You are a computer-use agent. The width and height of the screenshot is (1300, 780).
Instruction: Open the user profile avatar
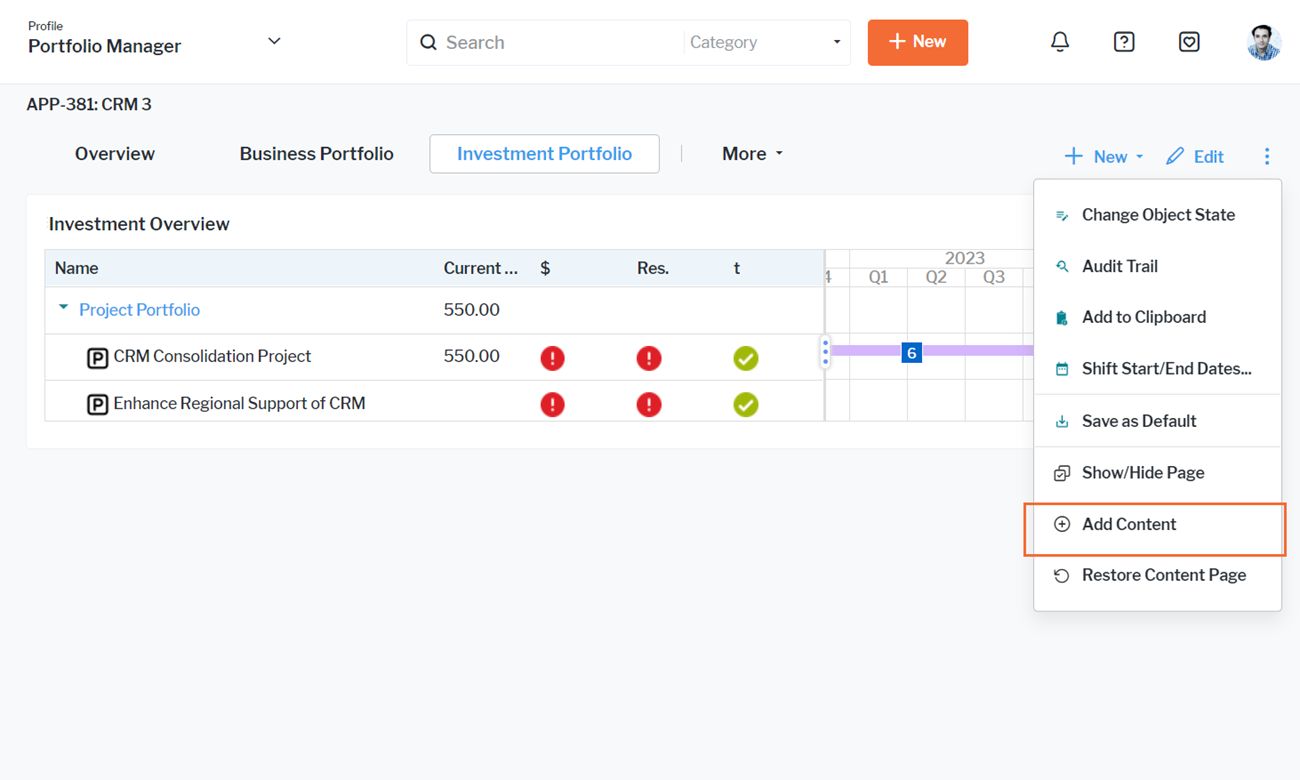1264,42
